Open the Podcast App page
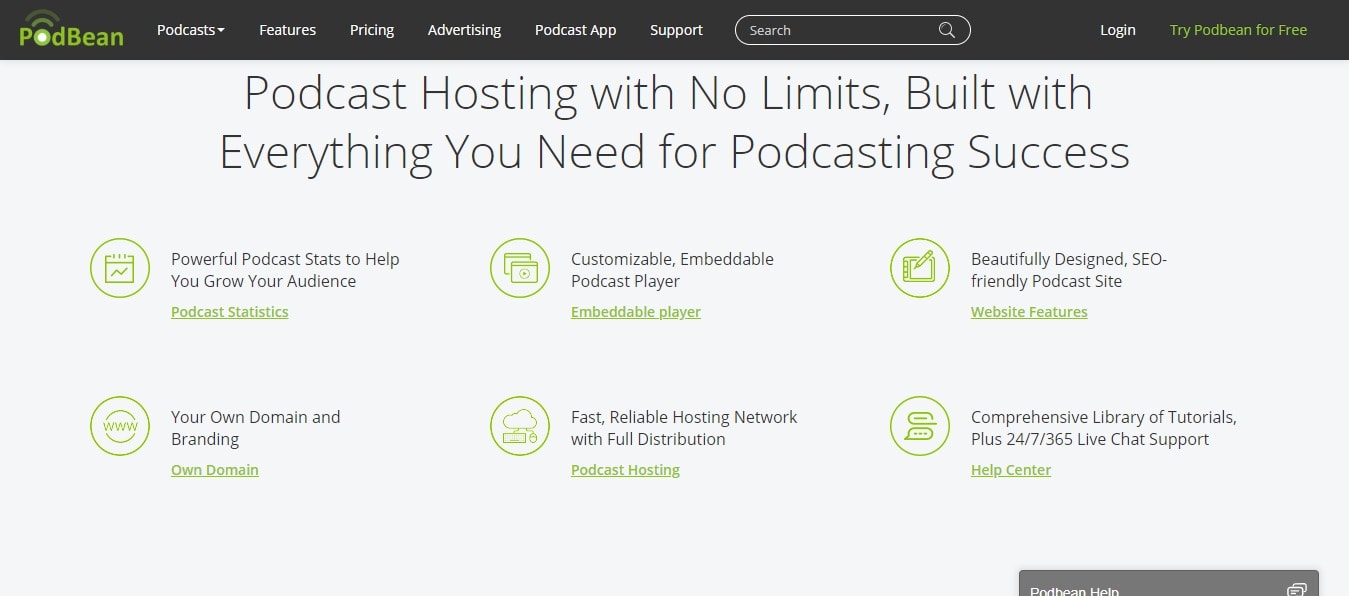 point(576,30)
